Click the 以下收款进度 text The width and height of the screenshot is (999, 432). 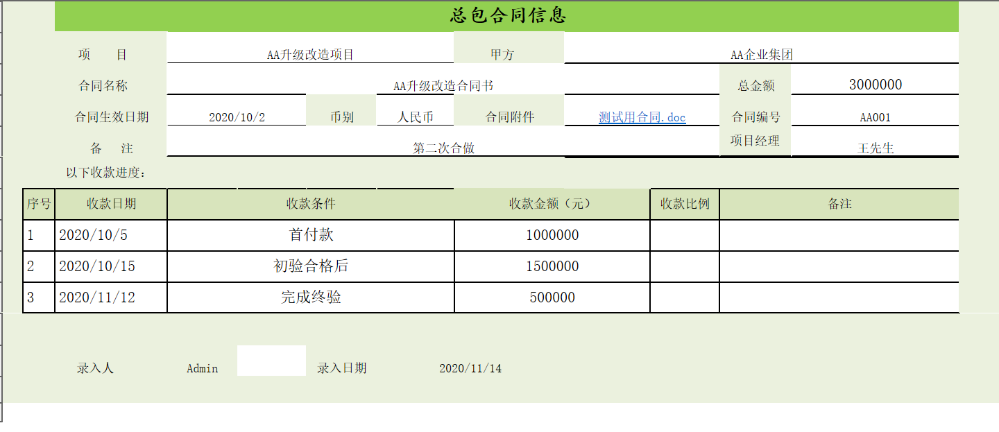[106, 173]
